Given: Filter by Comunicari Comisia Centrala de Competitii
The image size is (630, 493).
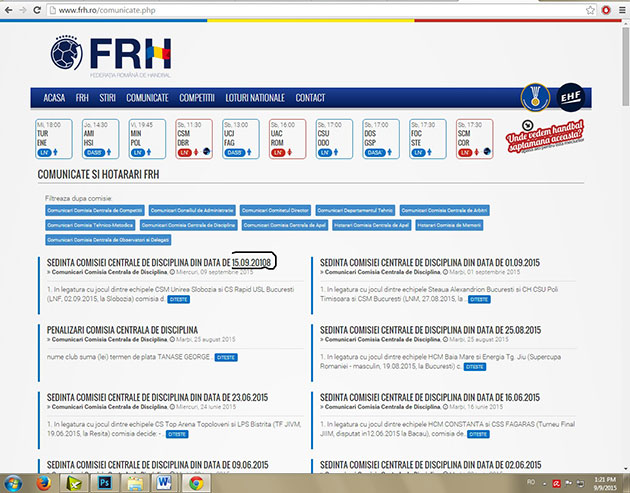Looking at the screenshot, I should pos(95,210).
